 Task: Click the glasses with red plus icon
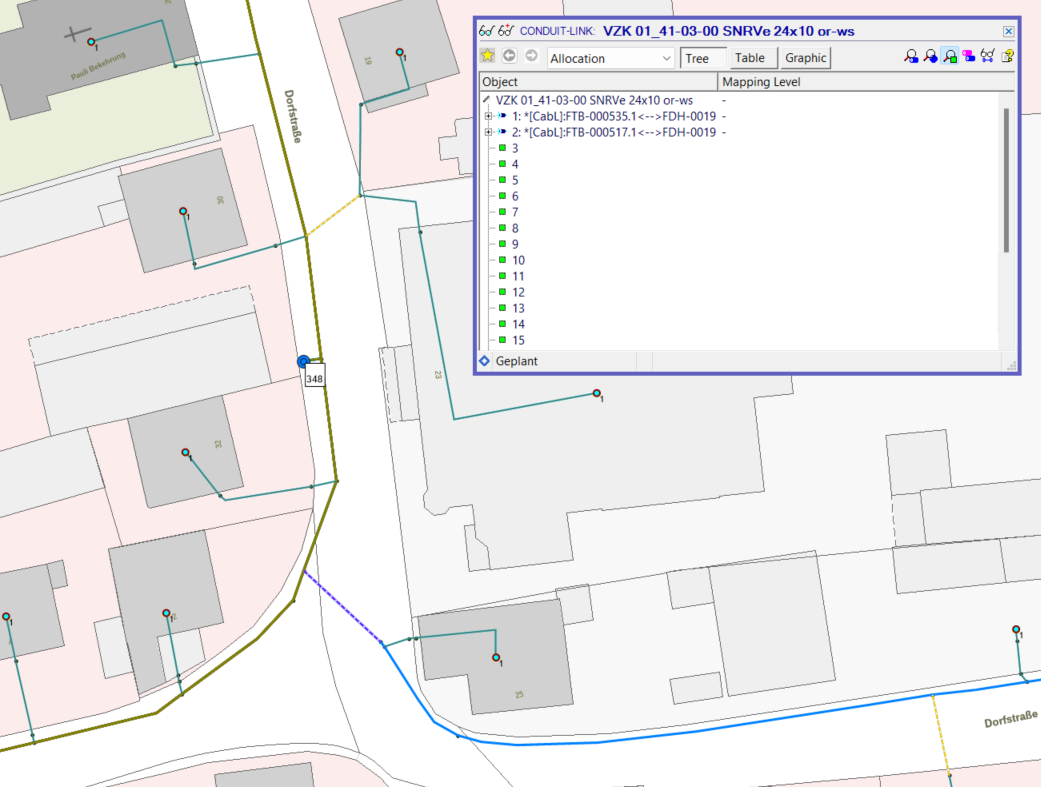pyautogui.click(x=506, y=31)
